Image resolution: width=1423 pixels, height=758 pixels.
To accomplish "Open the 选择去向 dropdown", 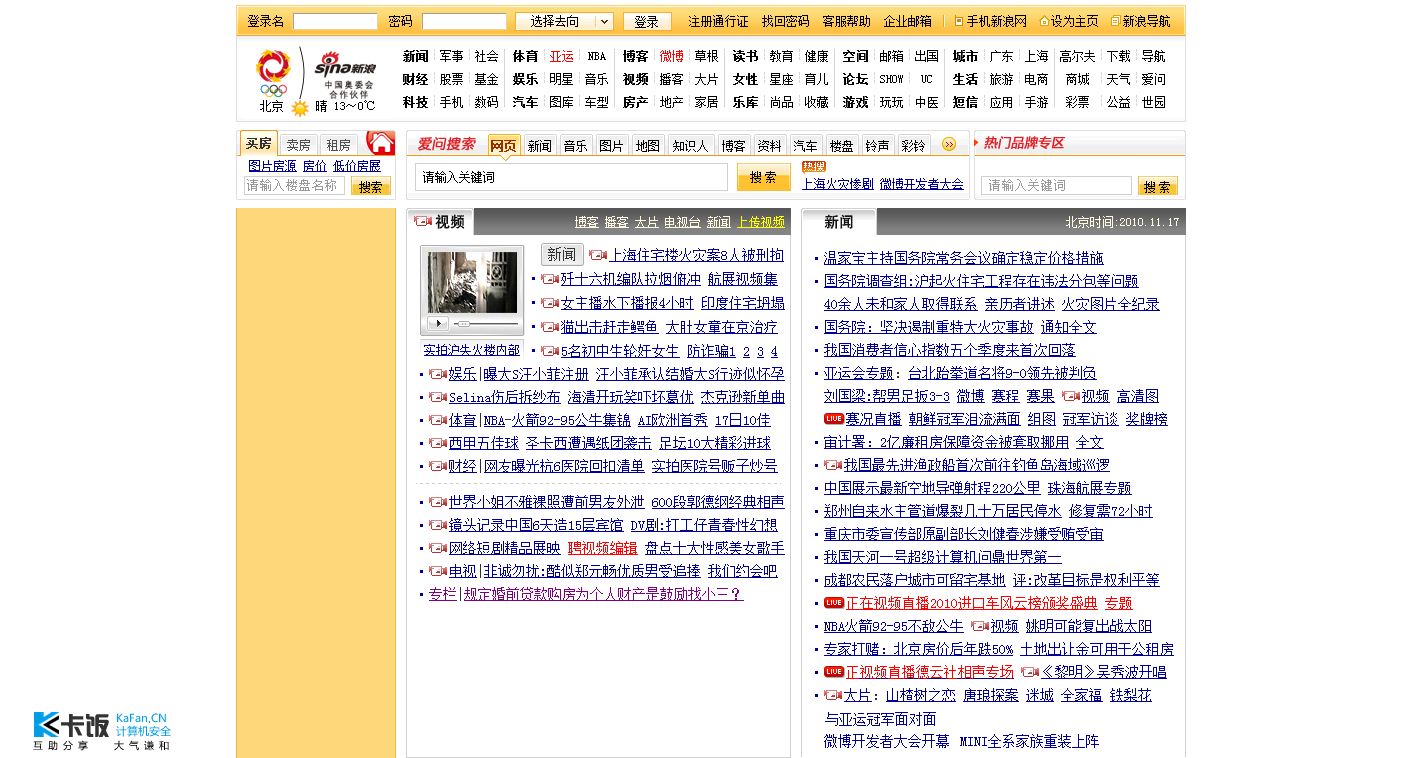I will point(564,21).
